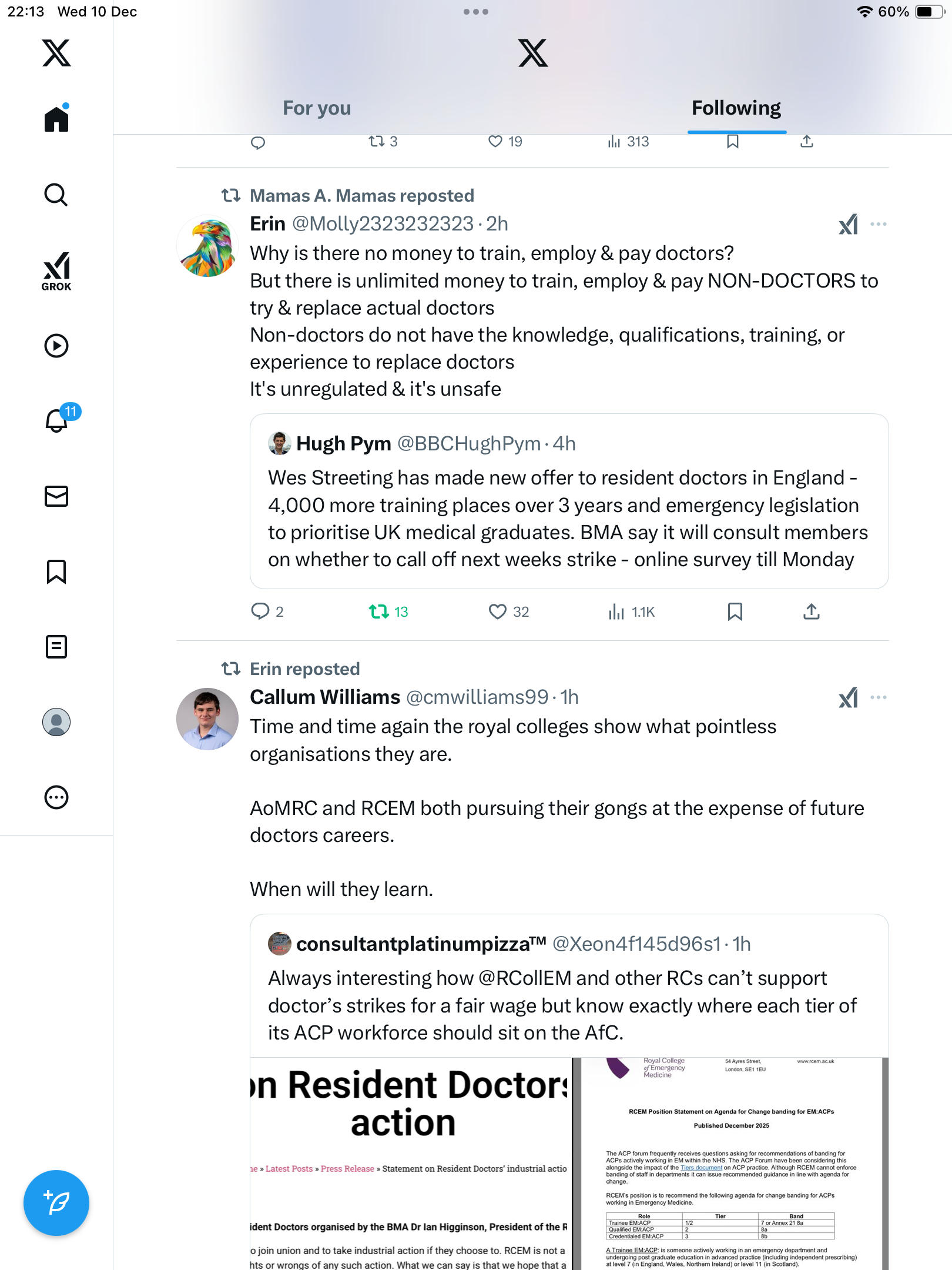This screenshot has height=1270, width=952.
Task: Open the RCEM position statement image
Action: [x=731, y=1164]
